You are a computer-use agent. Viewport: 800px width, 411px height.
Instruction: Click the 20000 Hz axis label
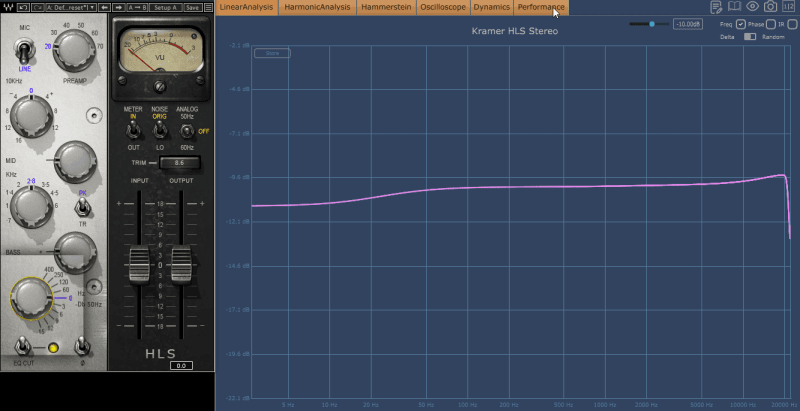point(784,405)
